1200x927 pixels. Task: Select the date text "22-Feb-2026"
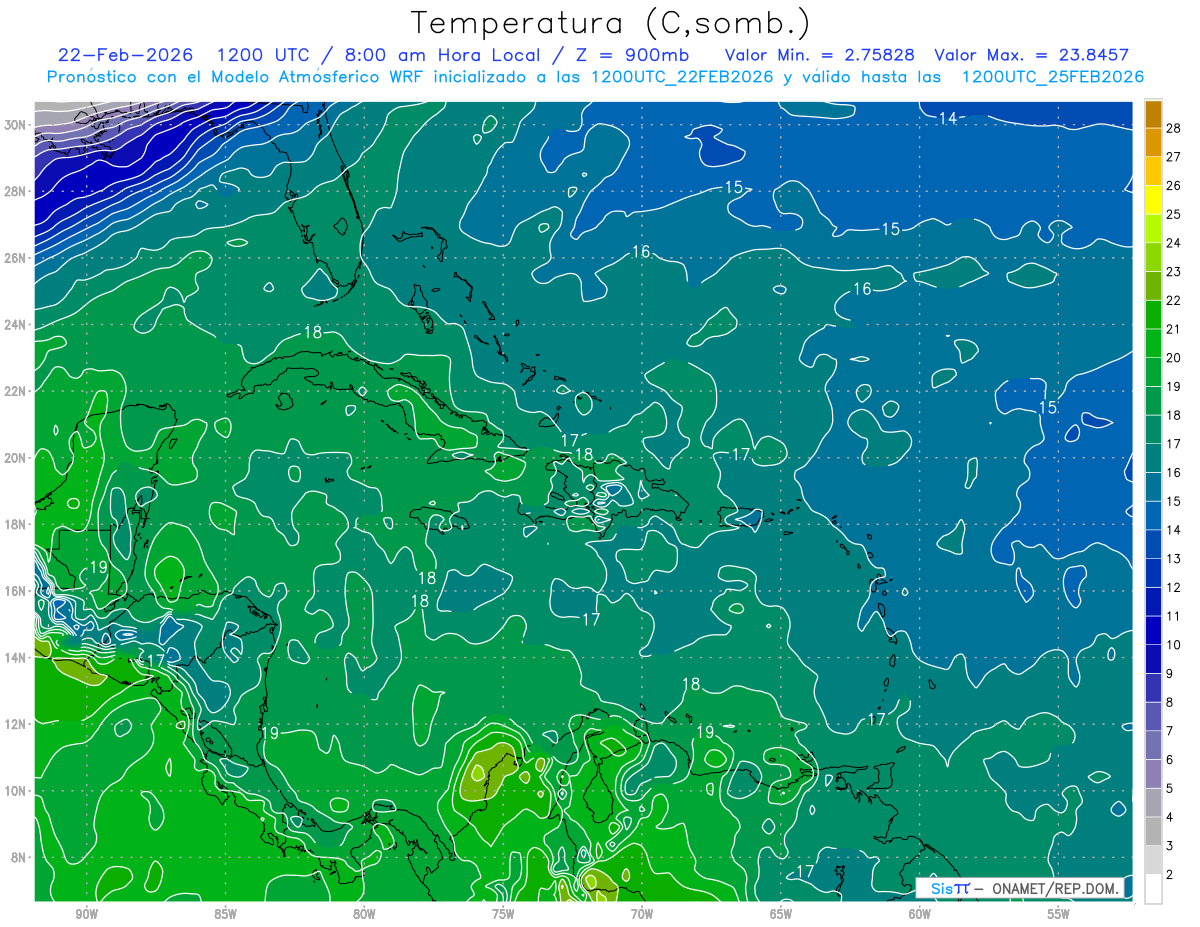128,55
